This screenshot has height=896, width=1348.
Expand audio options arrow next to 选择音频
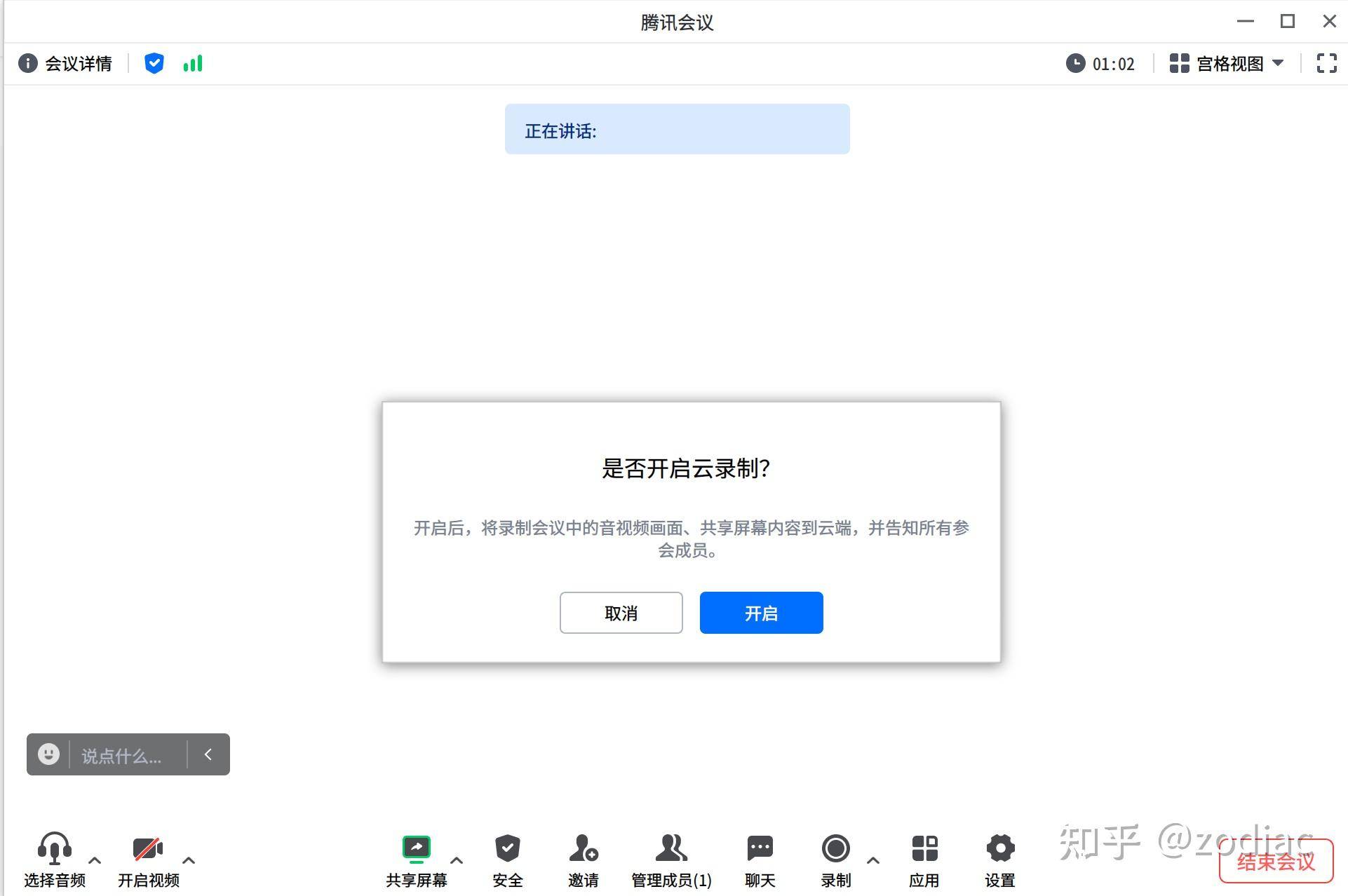[95, 860]
